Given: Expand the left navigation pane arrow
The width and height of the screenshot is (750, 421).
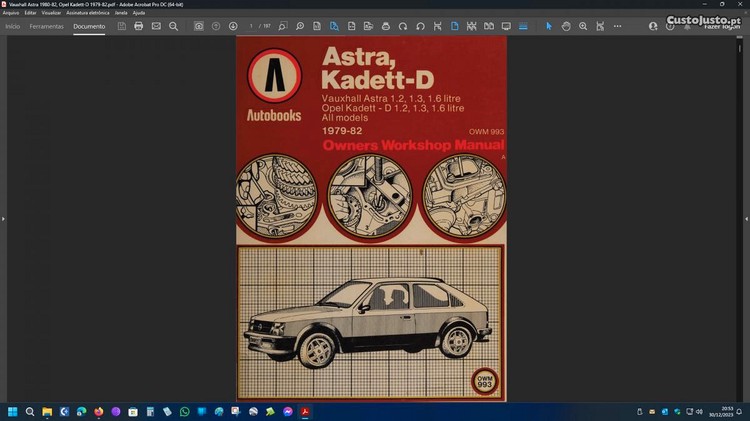Looking at the screenshot, I should tap(3, 218).
